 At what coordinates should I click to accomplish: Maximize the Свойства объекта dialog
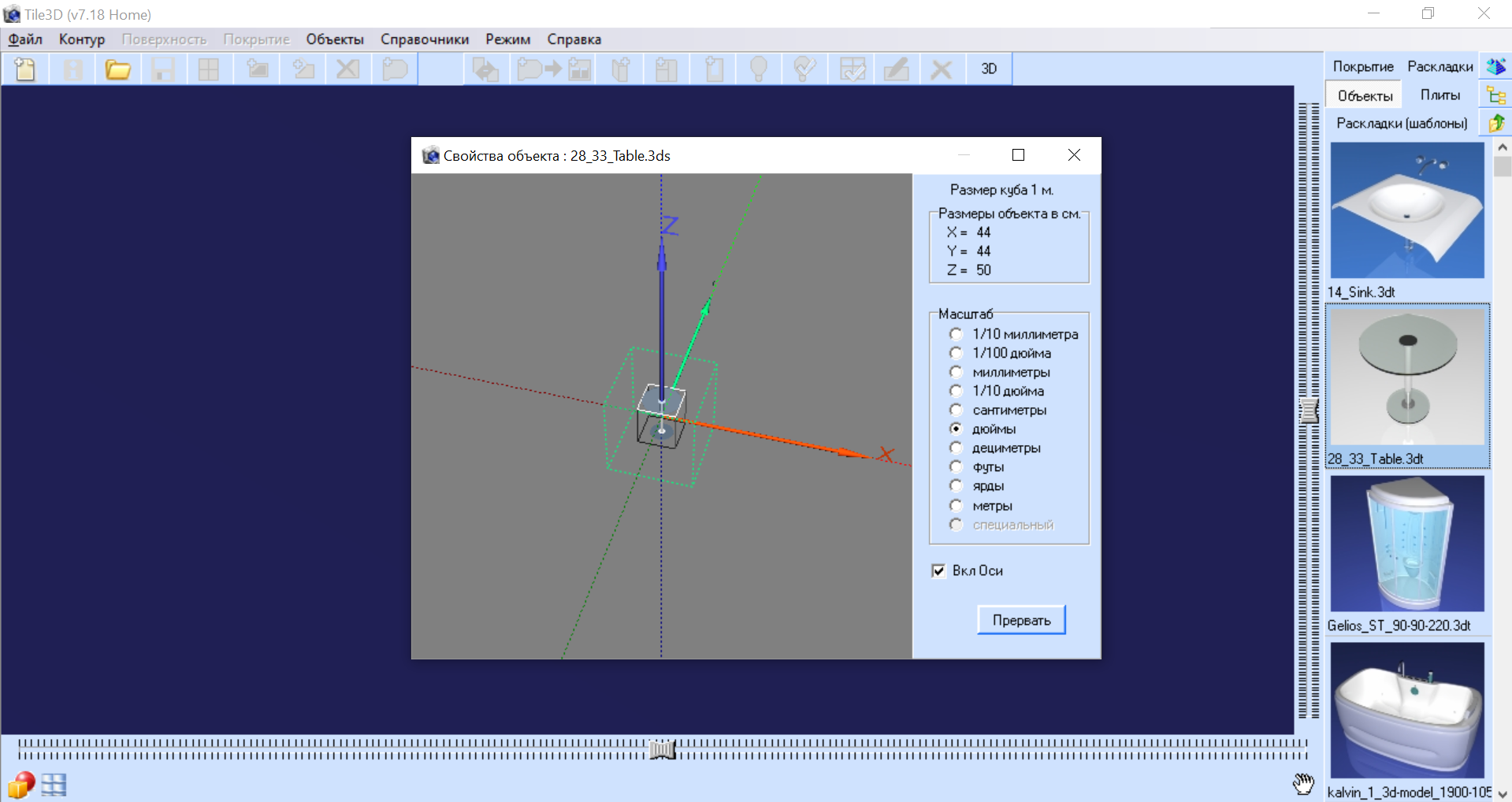pos(1018,155)
